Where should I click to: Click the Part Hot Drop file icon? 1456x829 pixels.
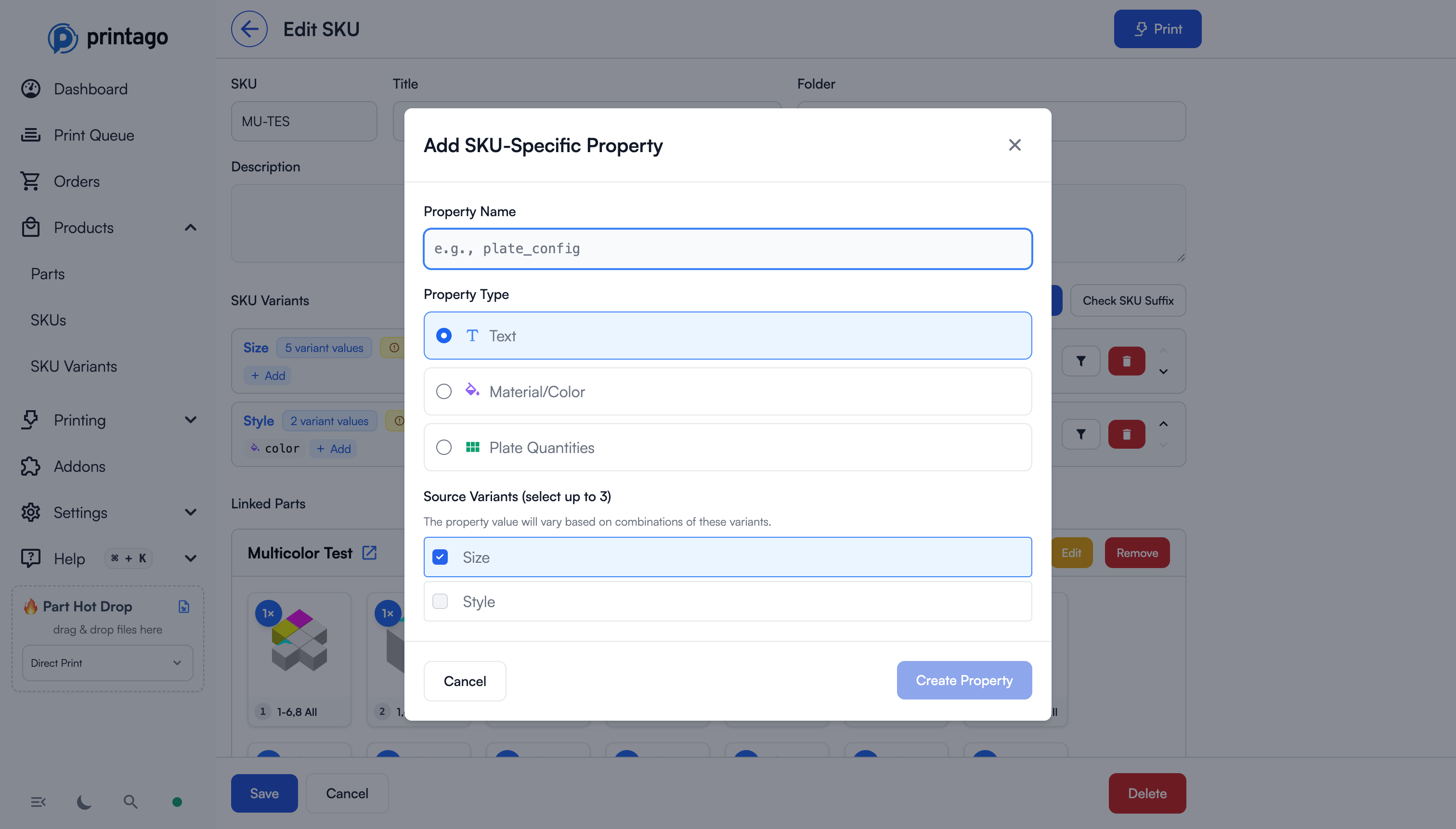183,607
